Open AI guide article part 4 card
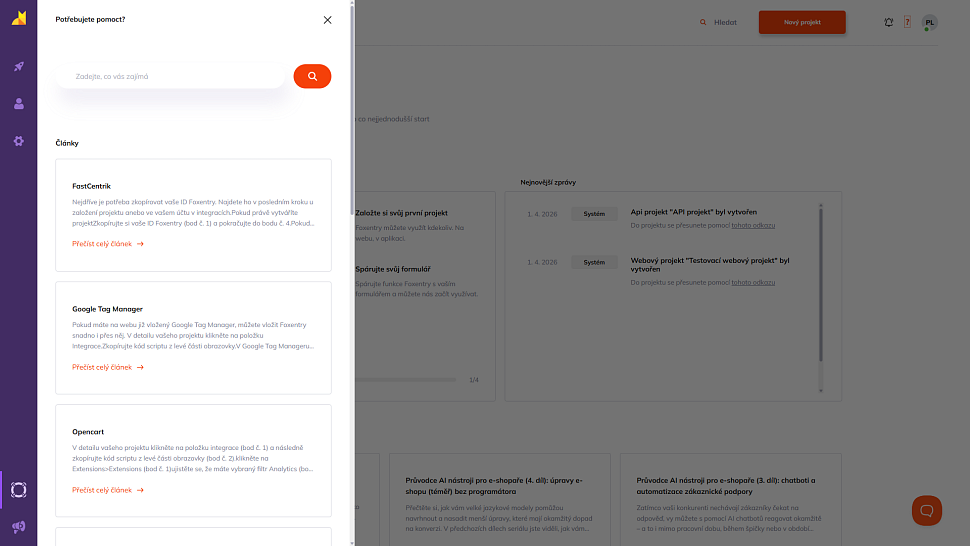Viewport: 970px width, 546px height. tap(500, 500)
